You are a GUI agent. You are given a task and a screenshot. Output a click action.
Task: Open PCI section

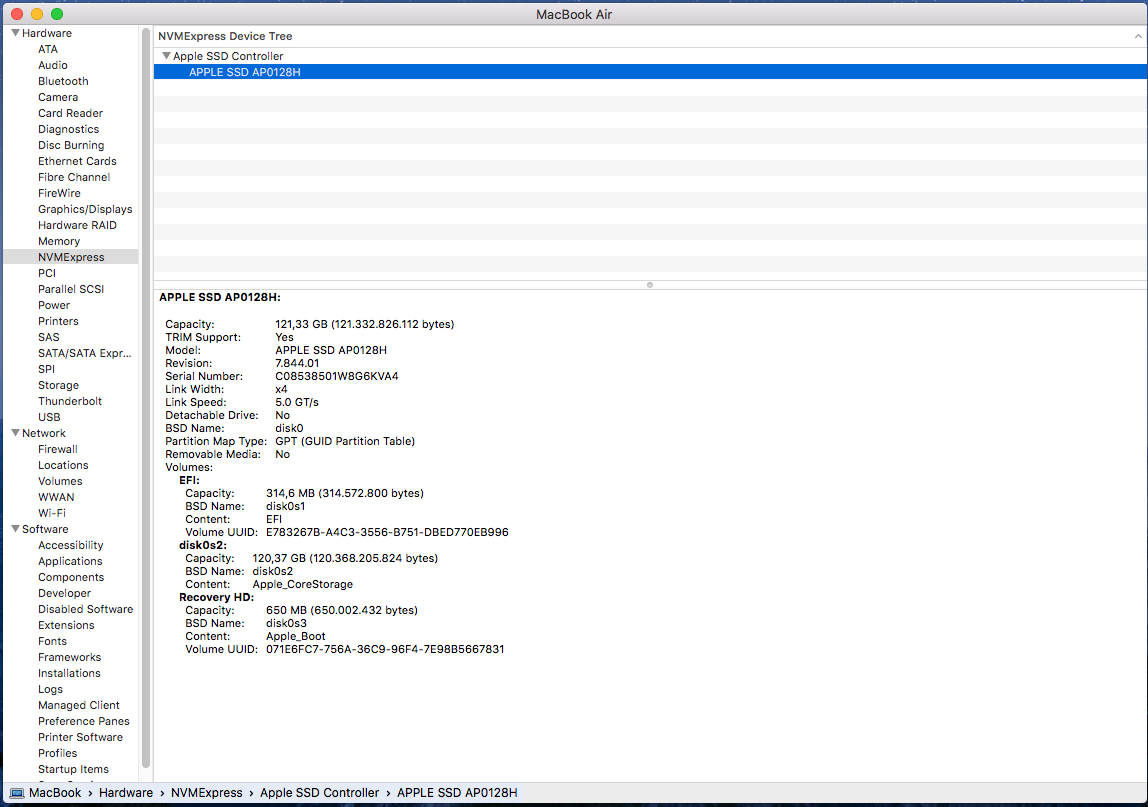[47, 273]
